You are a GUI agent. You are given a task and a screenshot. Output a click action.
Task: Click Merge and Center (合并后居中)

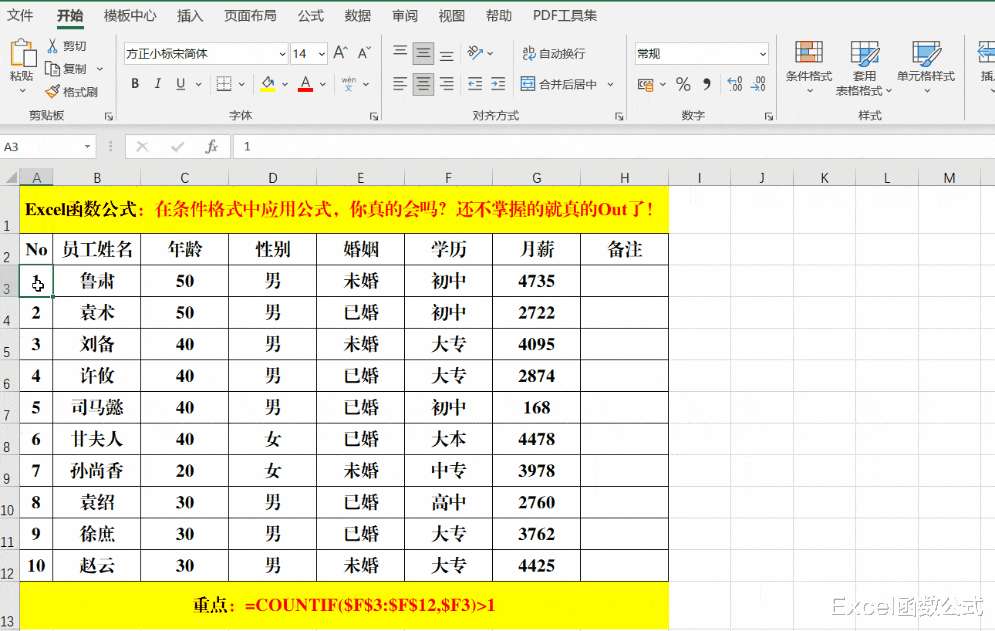point(559,84)
